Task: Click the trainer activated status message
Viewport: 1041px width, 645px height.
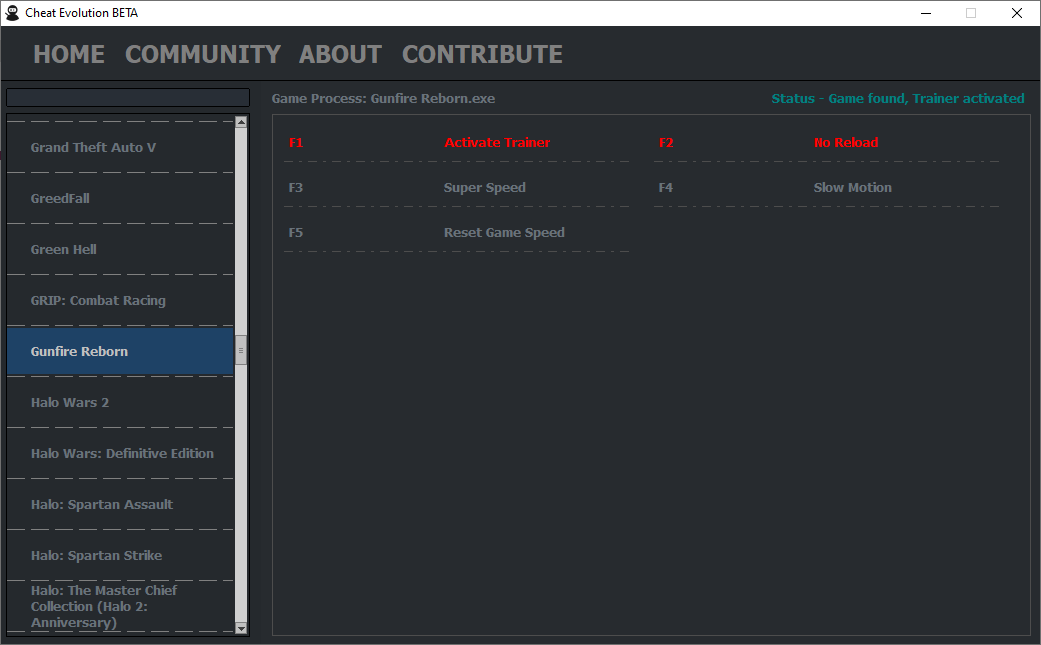Action: point(898,99)
